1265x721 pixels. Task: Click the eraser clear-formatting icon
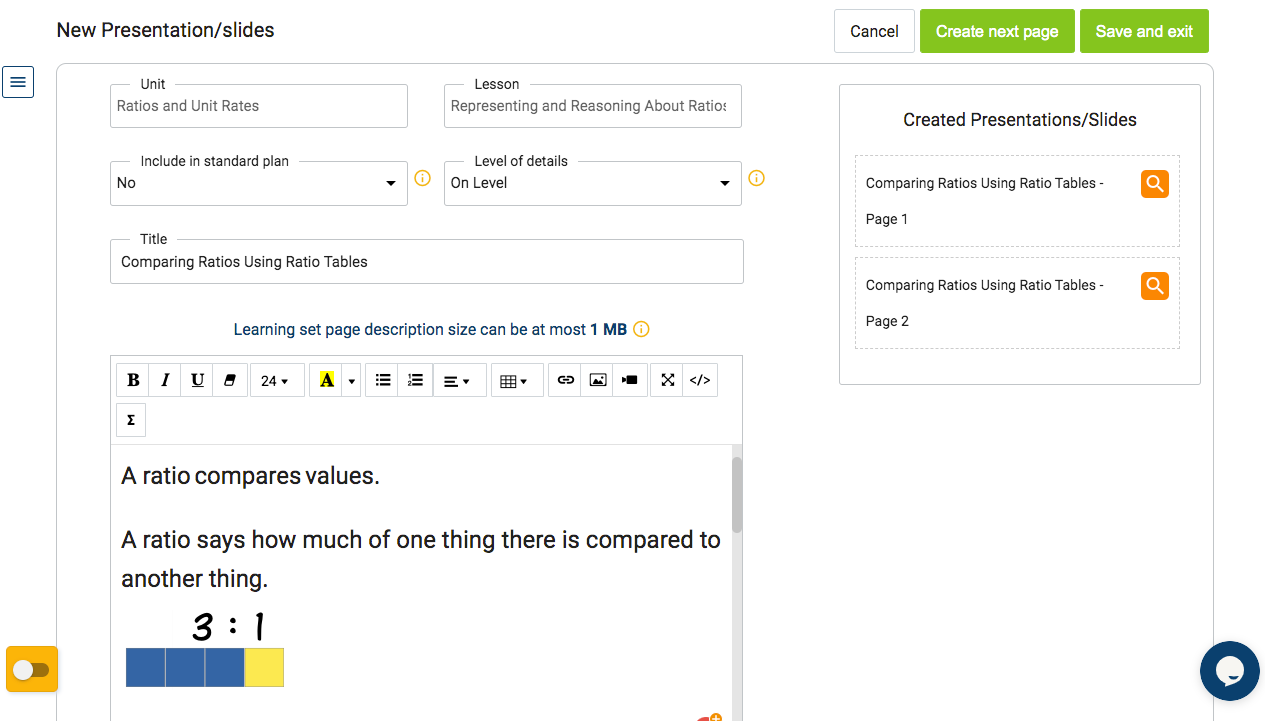pyautogui.click(x=229, y=380)
